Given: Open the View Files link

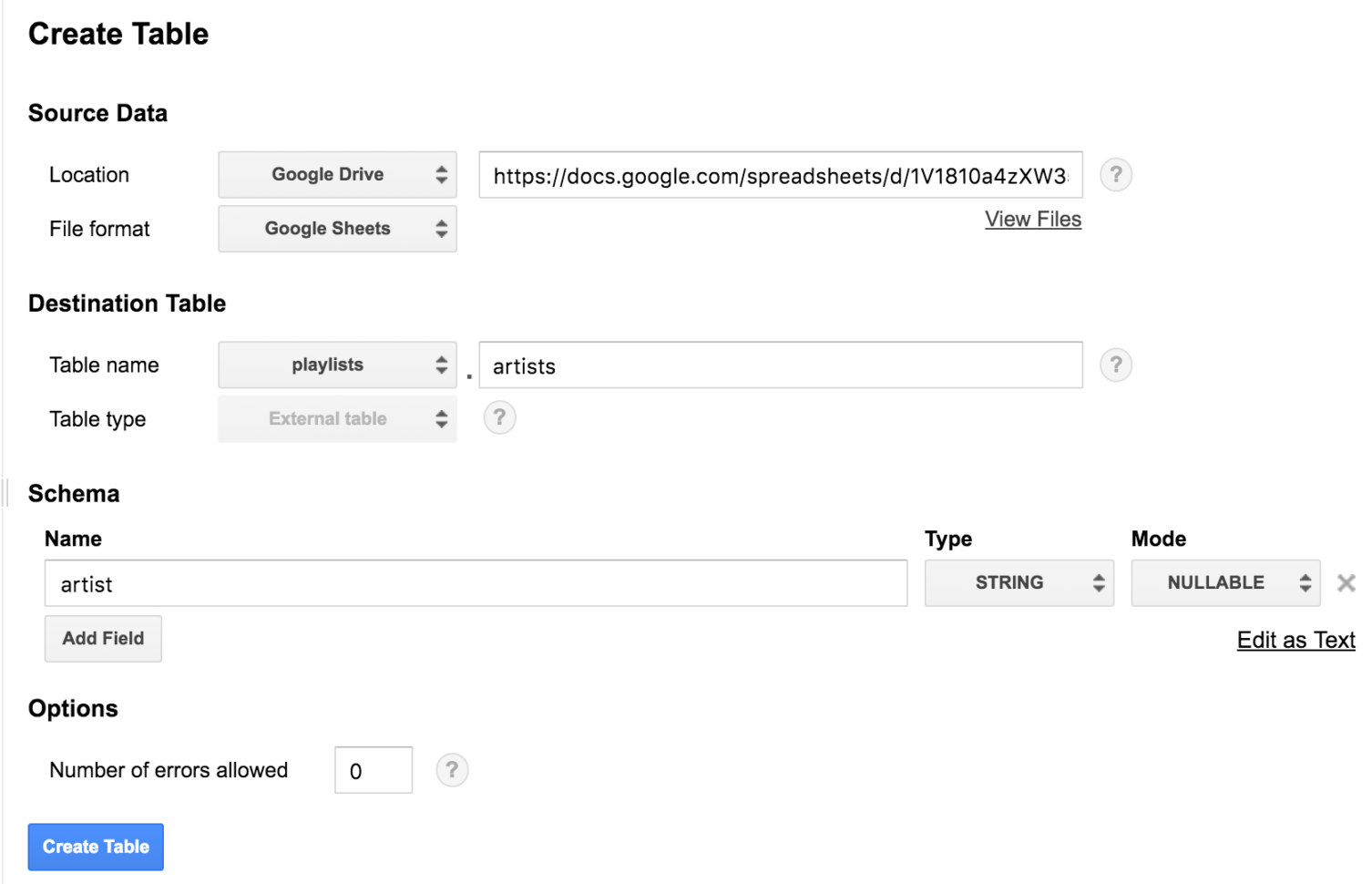Looking at the screenshot, I should pos(1032,219).
